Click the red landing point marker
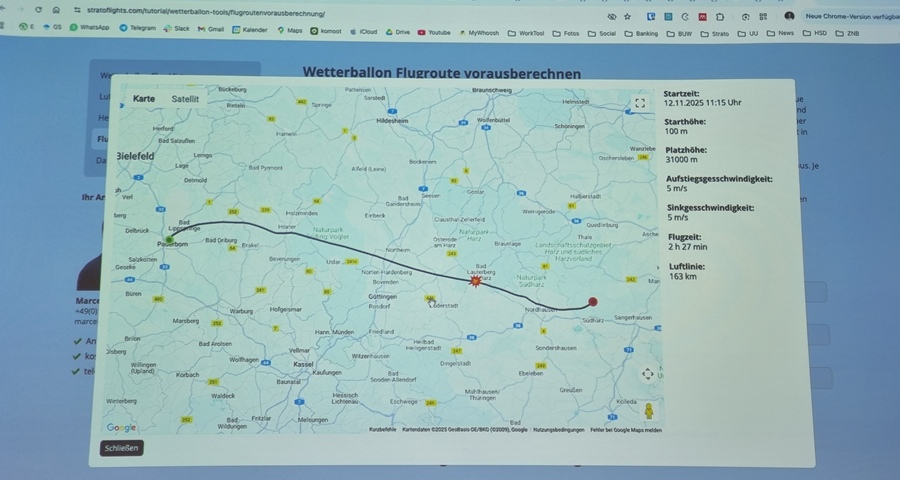The height and width of the screenshot is (480, 900). tap(592, 301)
